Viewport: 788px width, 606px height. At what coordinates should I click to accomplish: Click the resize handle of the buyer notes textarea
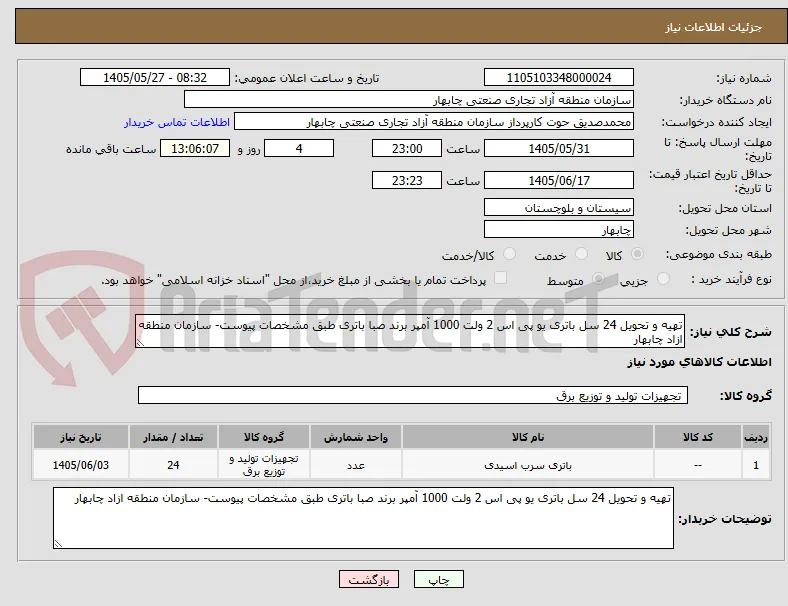pyautogui.click(x=58, y=543)
